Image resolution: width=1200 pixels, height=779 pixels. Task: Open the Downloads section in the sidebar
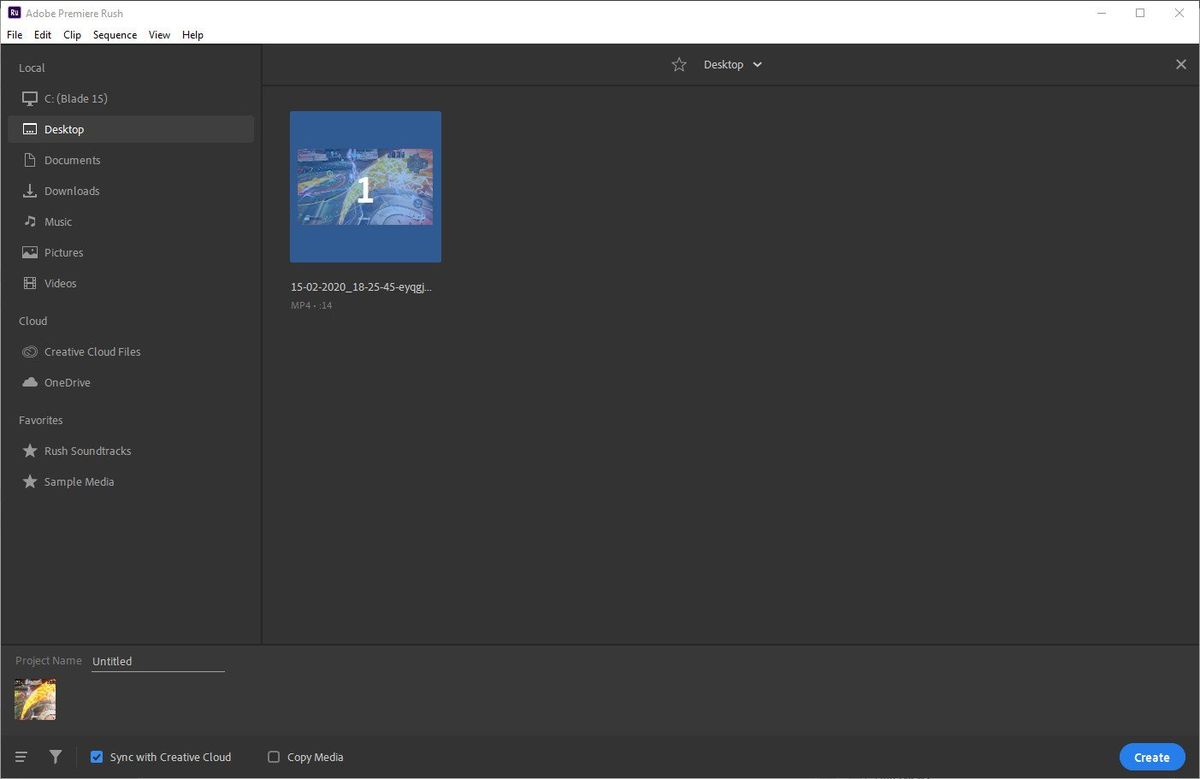pyautogui.click(x=73, y=190)
